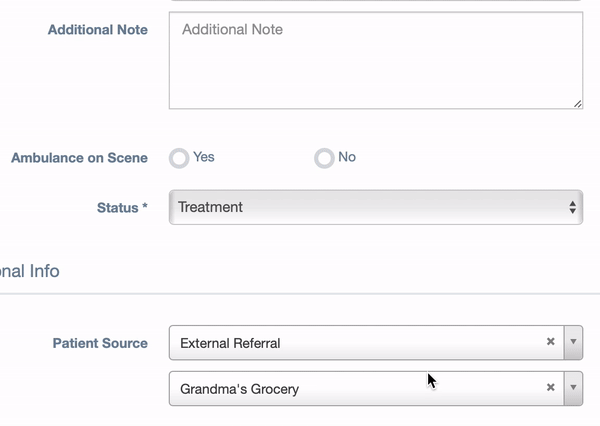600x426 pixels.
Task: Focus the Additional Note text area
Action: coord(376,60)
